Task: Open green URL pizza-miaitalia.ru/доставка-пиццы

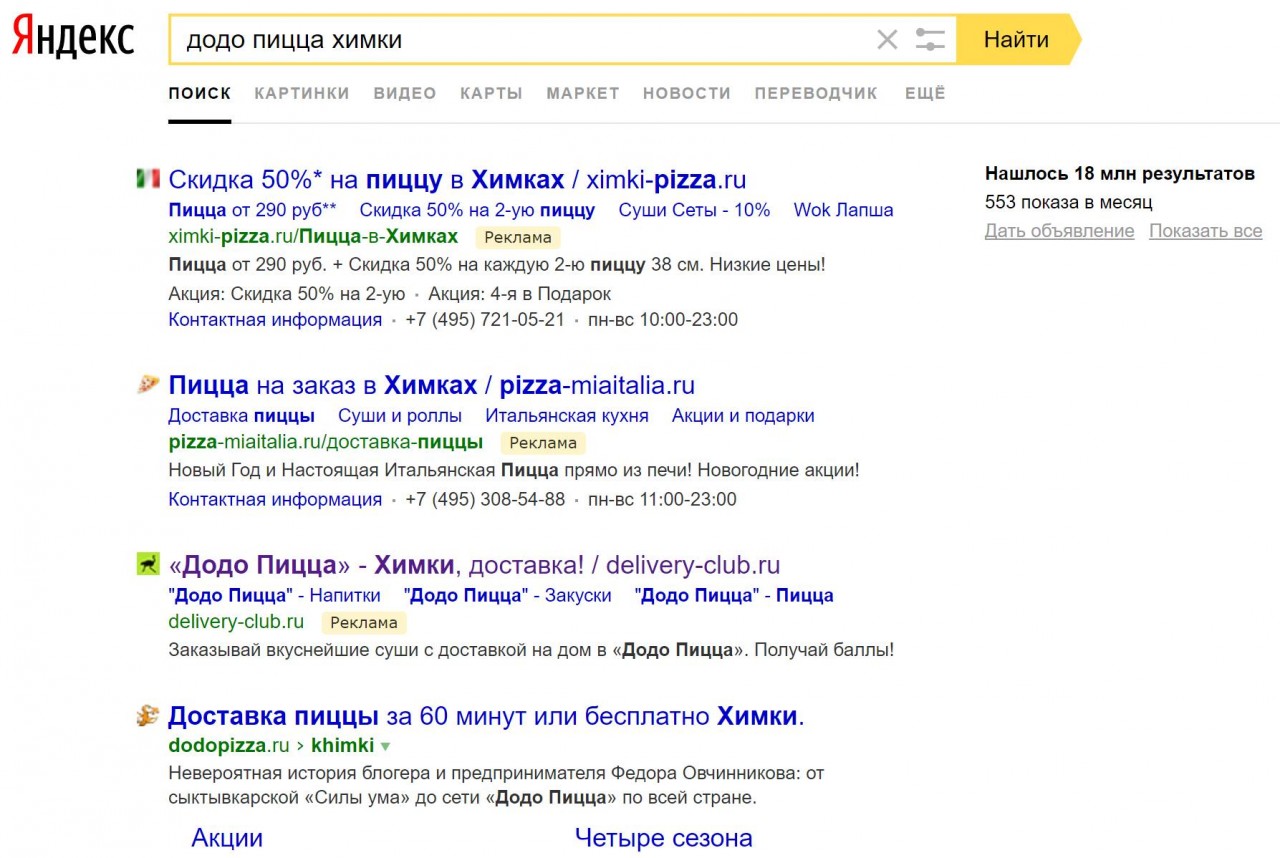Action: 326,442
